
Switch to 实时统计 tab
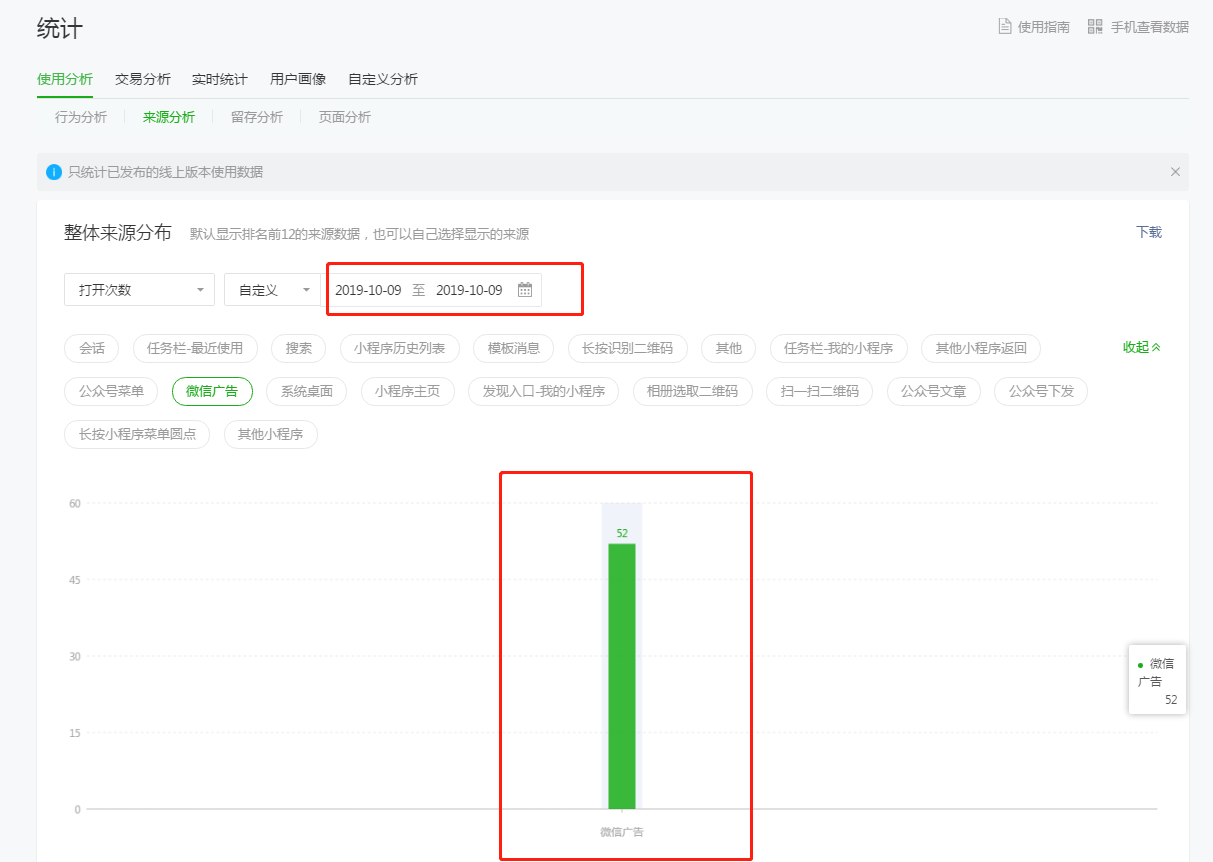(220, 79)
